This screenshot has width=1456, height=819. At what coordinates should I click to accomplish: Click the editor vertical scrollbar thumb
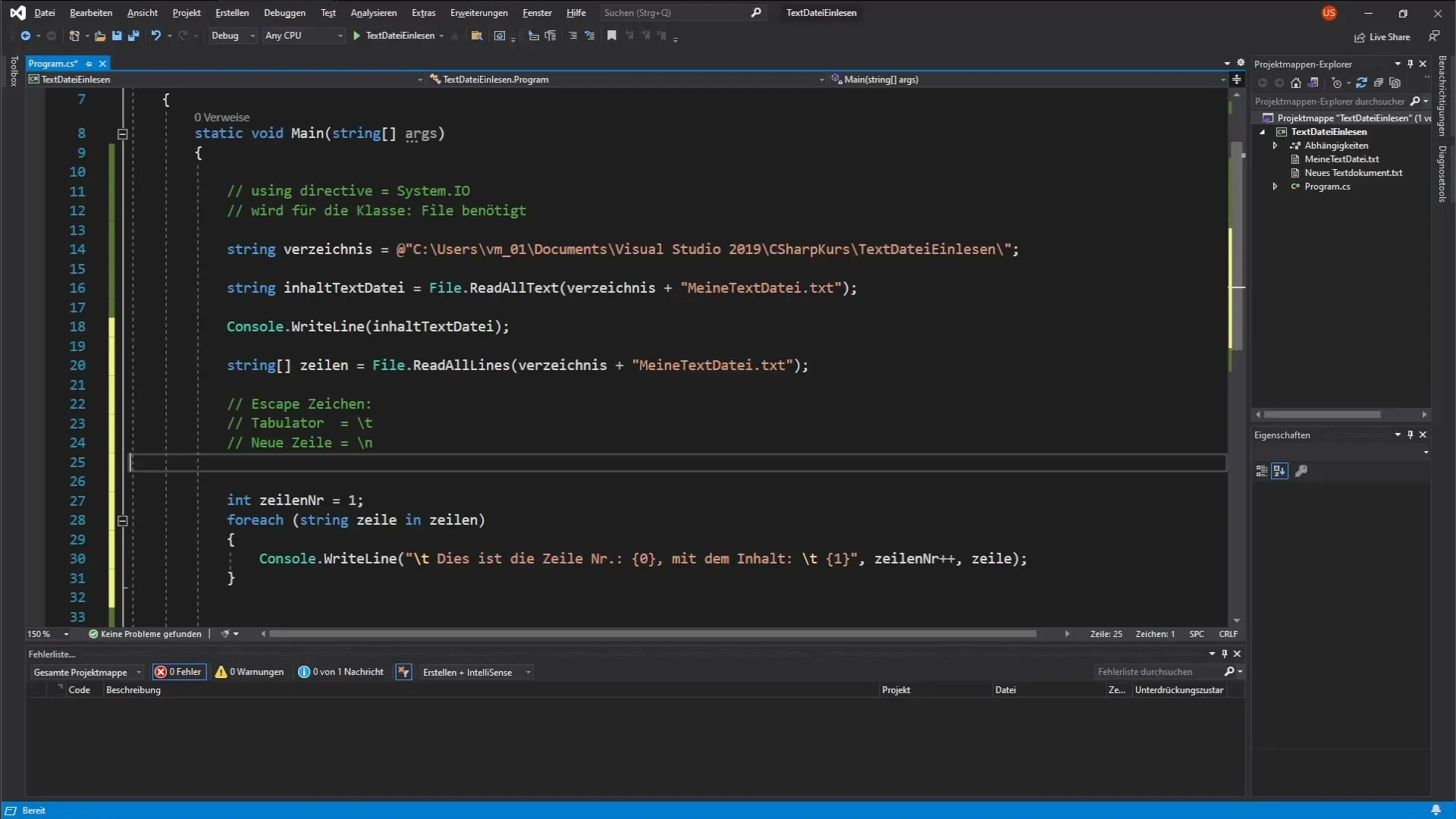(1237, 246)
